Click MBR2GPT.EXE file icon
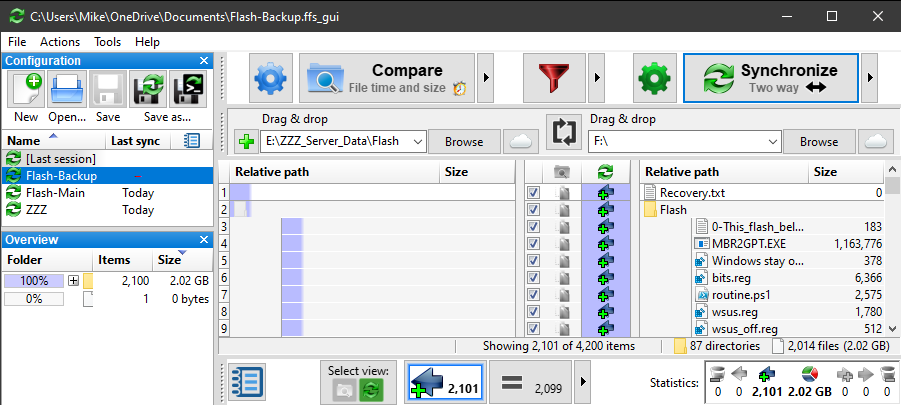The image size is (901, 405). 701,244
